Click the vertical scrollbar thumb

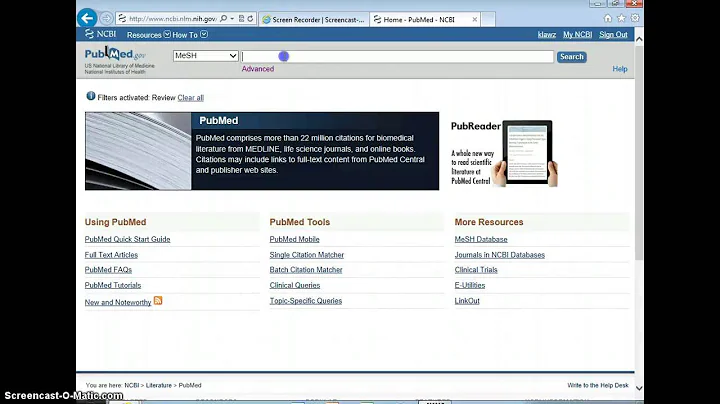click(639, 152)
